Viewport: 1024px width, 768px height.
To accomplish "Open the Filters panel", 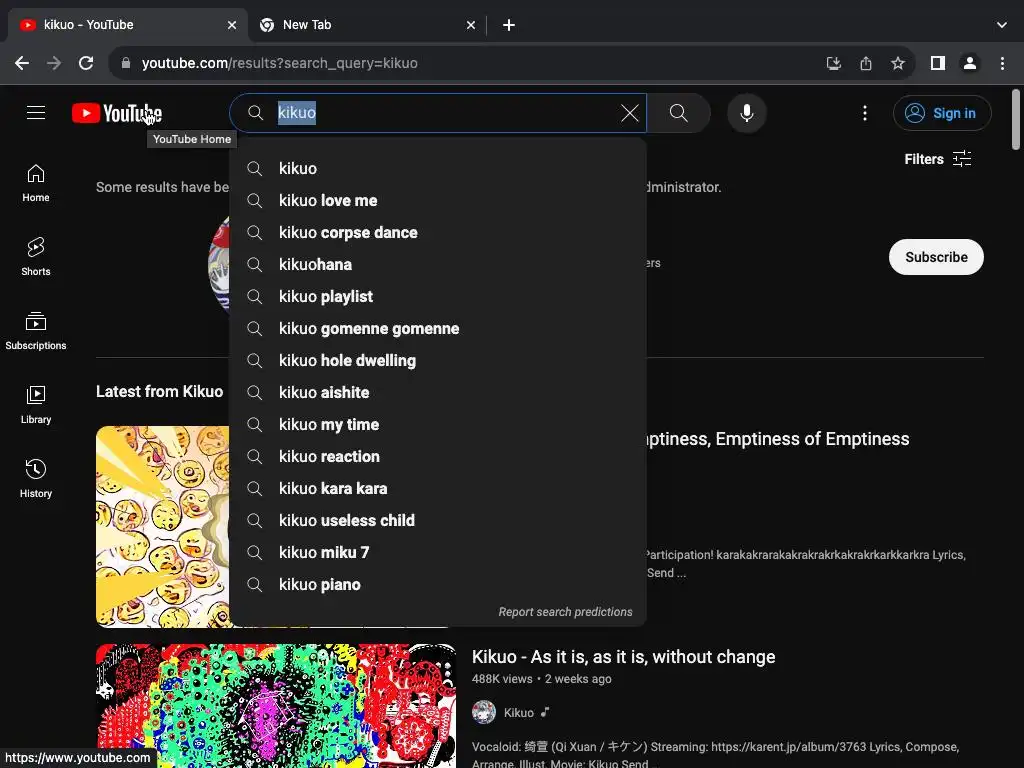I will click(x=938, y=159).
